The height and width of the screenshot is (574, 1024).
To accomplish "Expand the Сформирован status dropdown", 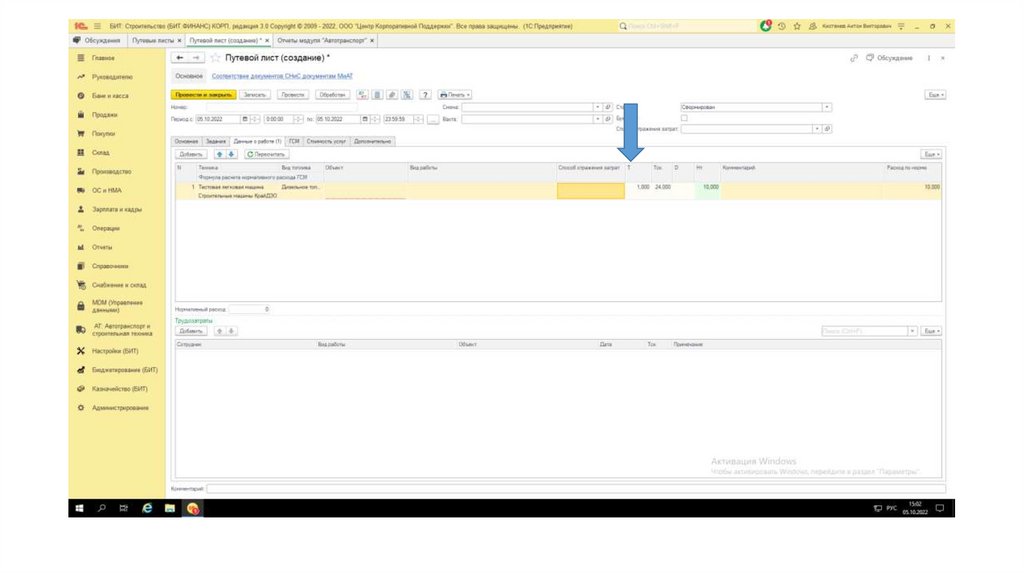I will pos(827,106).
